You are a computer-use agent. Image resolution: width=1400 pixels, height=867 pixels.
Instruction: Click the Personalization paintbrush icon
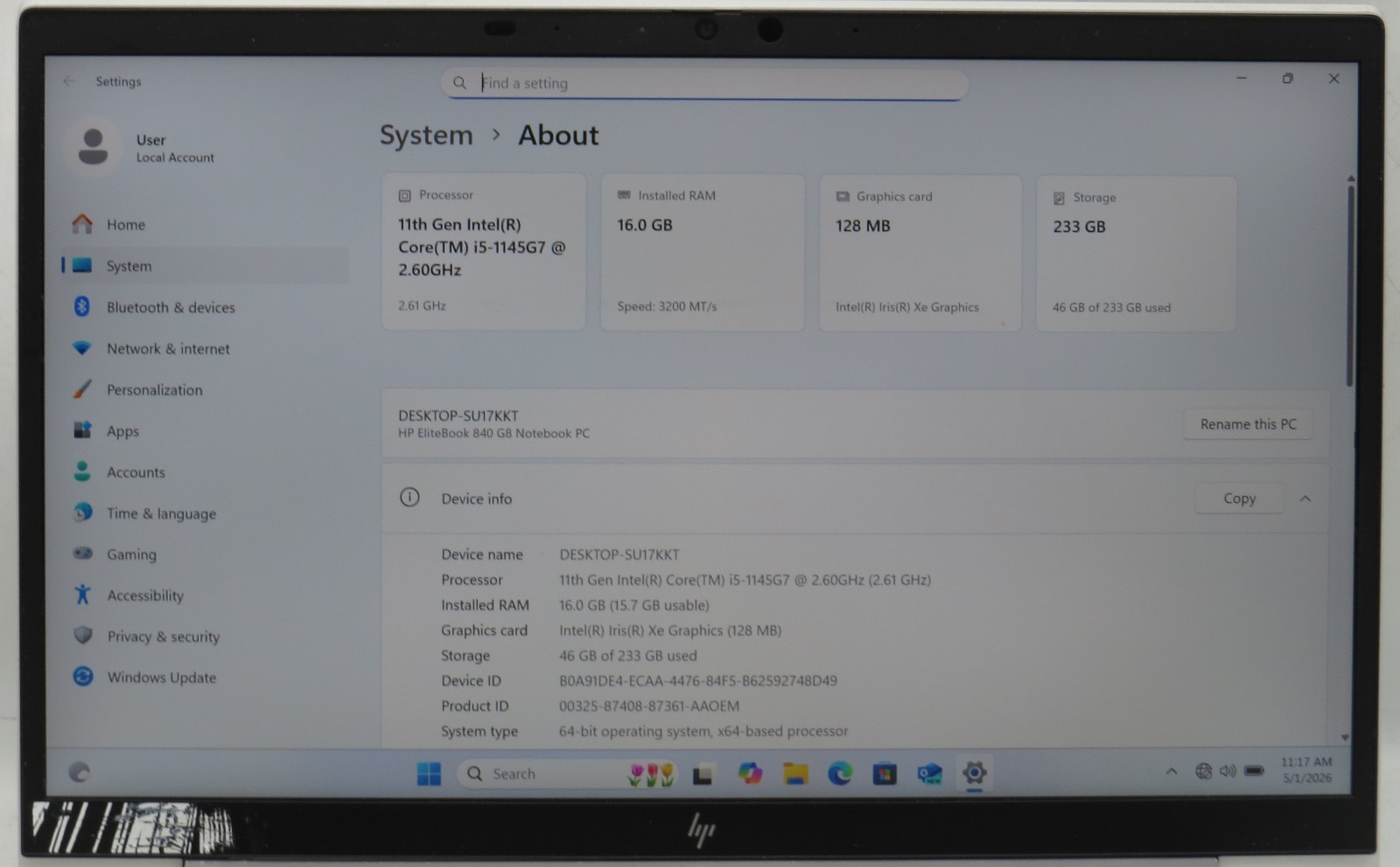[82, 388]
